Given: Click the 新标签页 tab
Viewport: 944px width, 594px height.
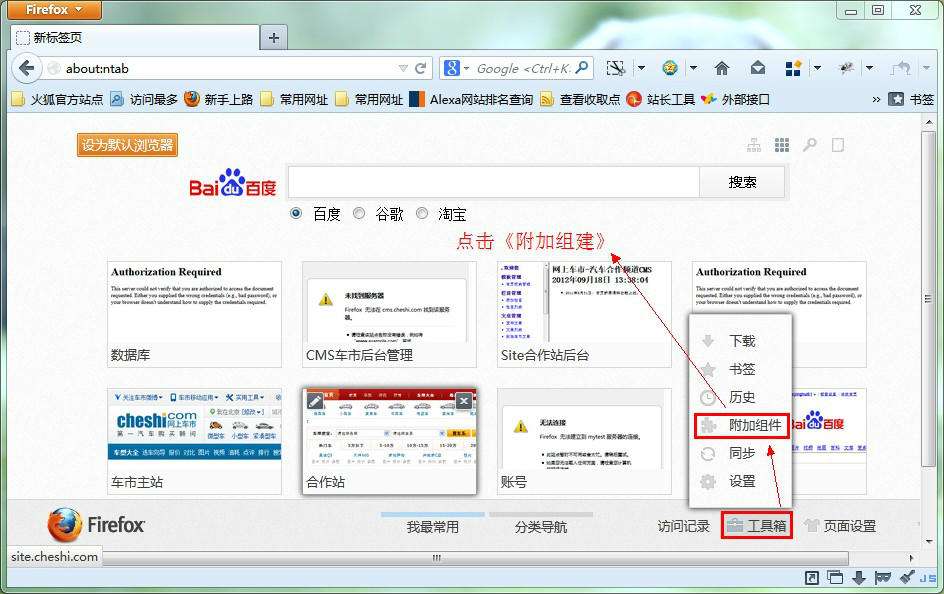Looking at the screenshot, I should [x=135, y=37].
